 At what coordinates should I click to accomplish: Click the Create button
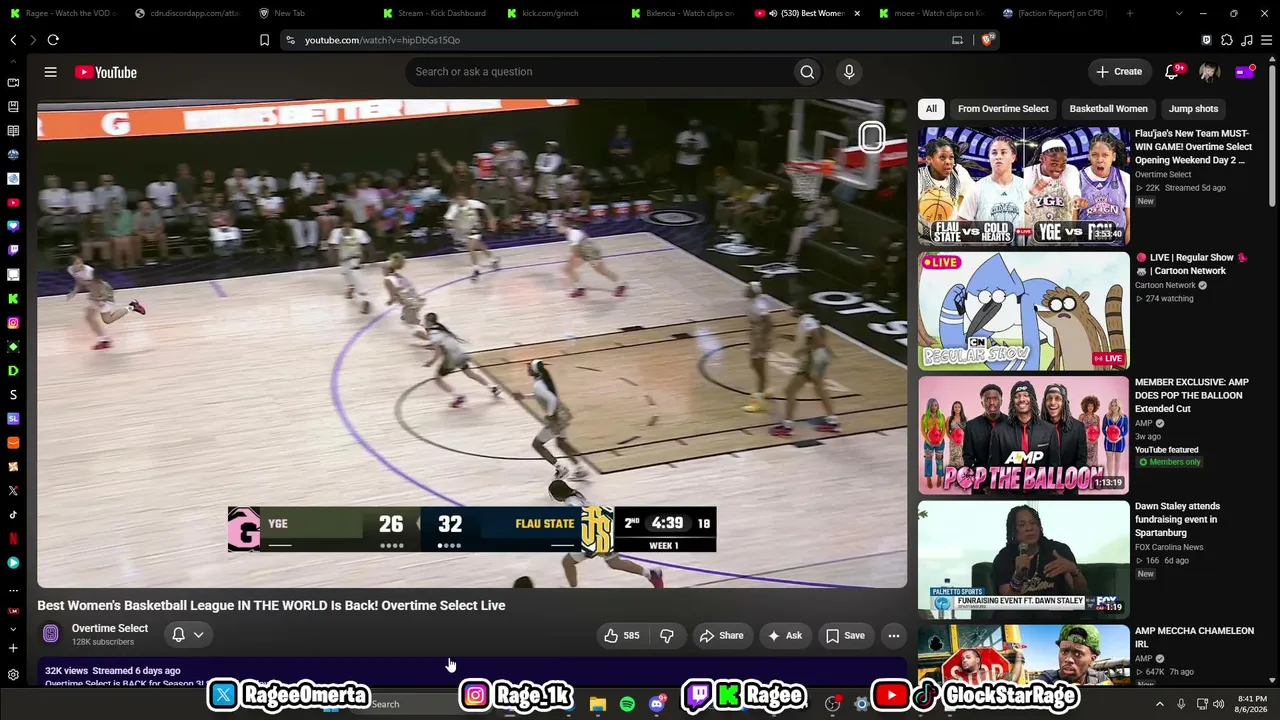pos(1118,72)
